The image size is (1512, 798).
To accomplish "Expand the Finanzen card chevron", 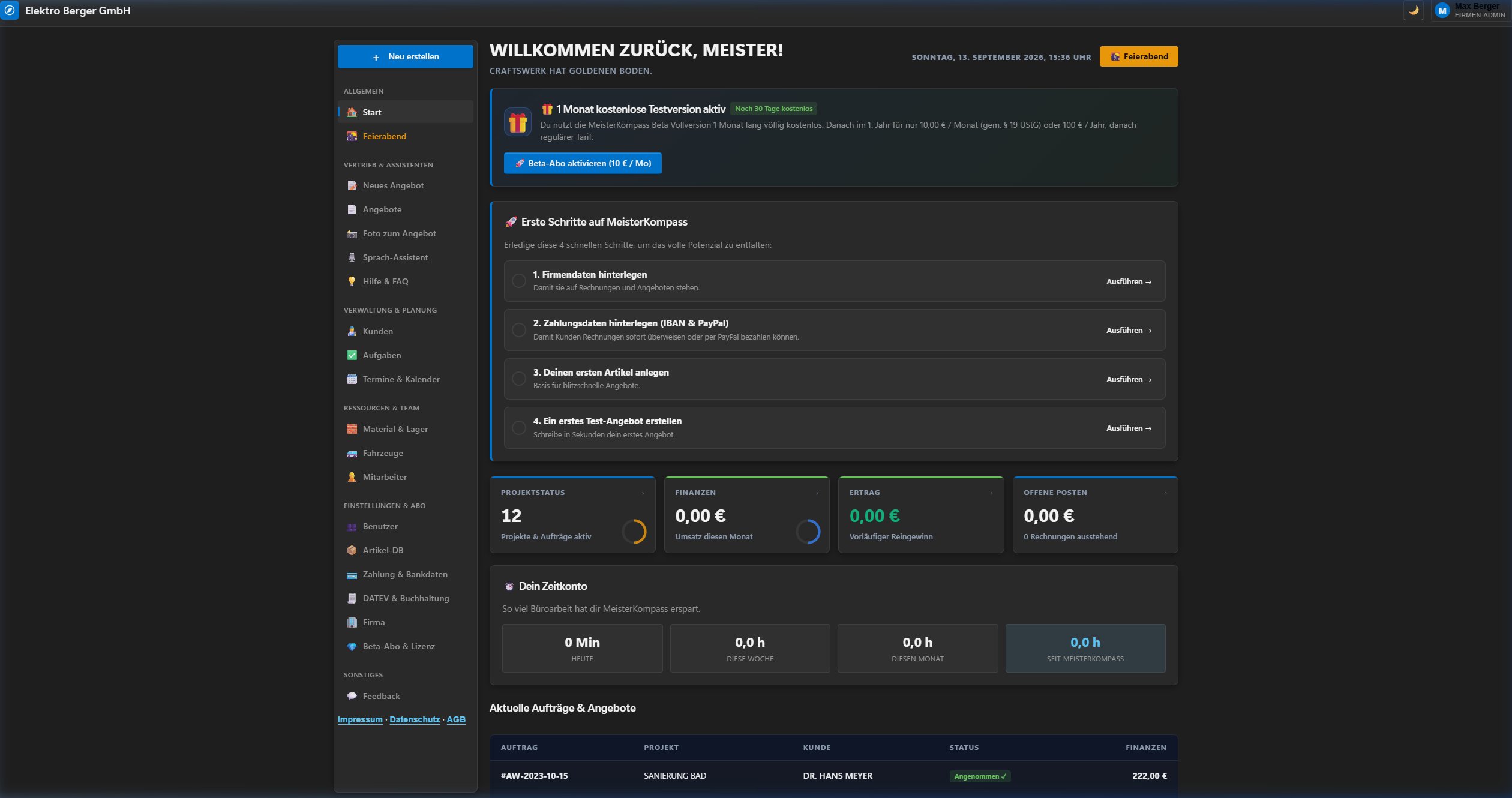I will (x=817, y=493).
